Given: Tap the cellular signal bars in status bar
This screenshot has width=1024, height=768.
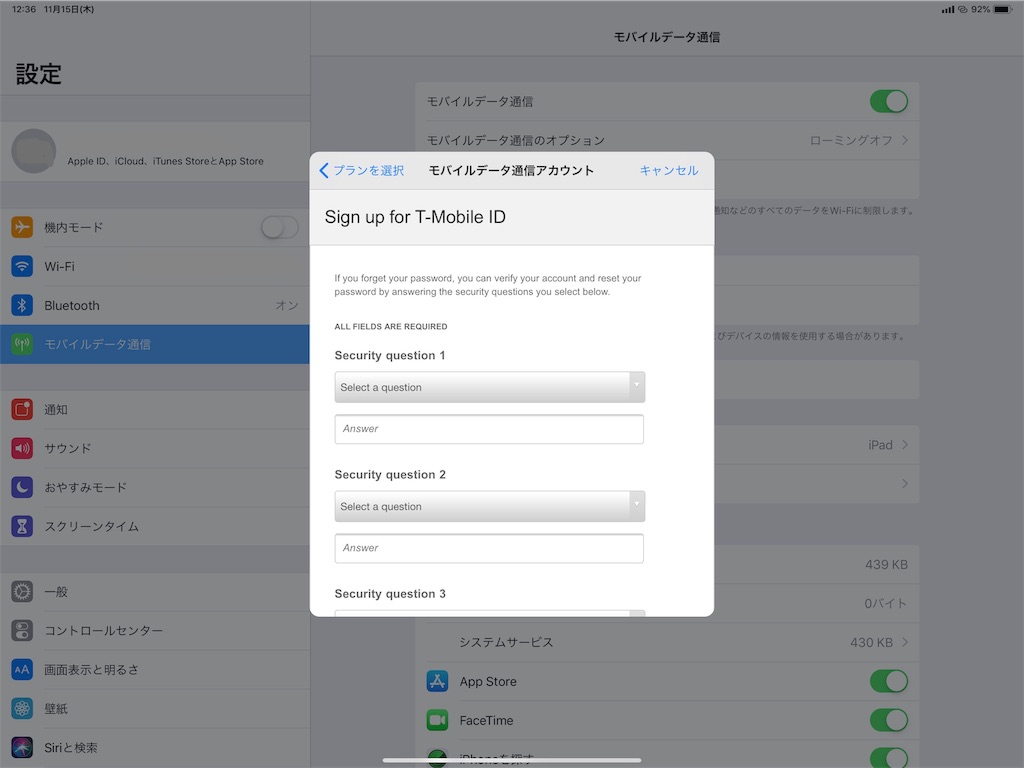Looking at the screenshot, I should [x=948, y=9].
